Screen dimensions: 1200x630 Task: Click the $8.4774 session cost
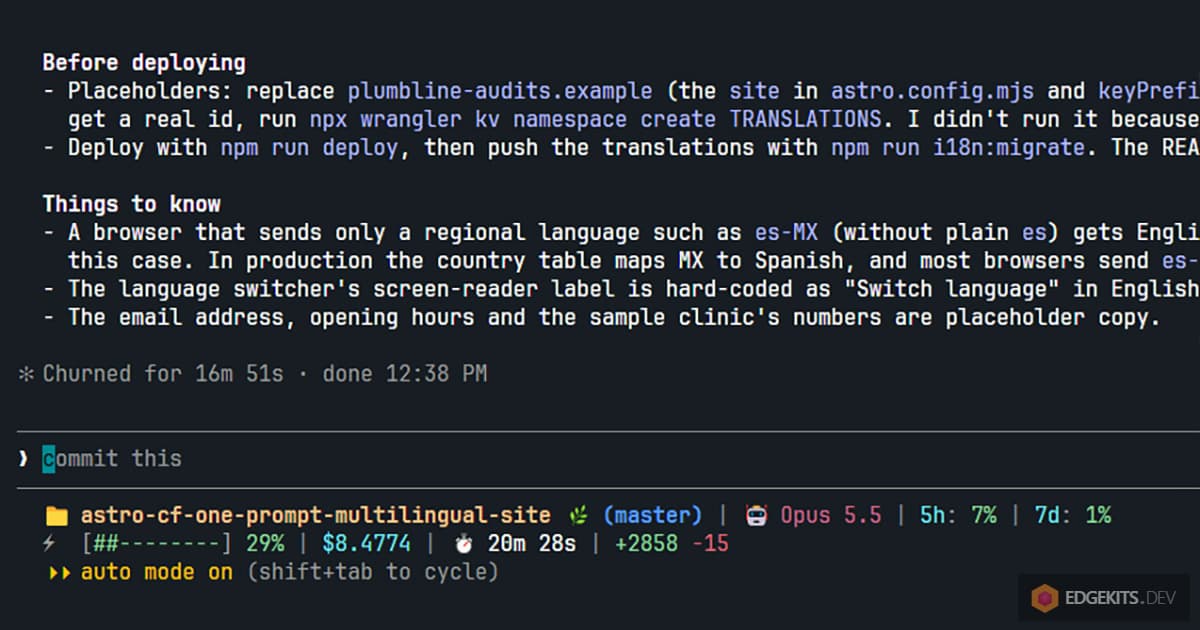pos(366,545)
